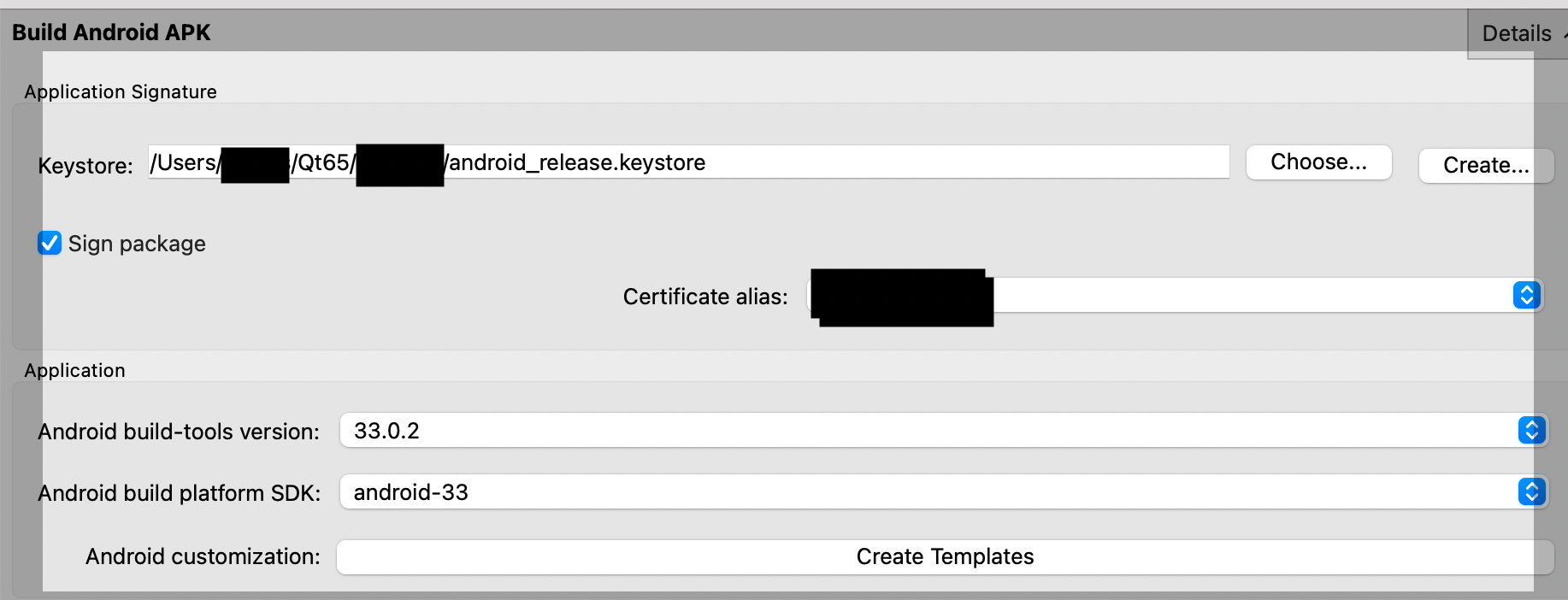Click the "Android build-tools version:" label
1568x600 pixels.
(x=179, y=432)
